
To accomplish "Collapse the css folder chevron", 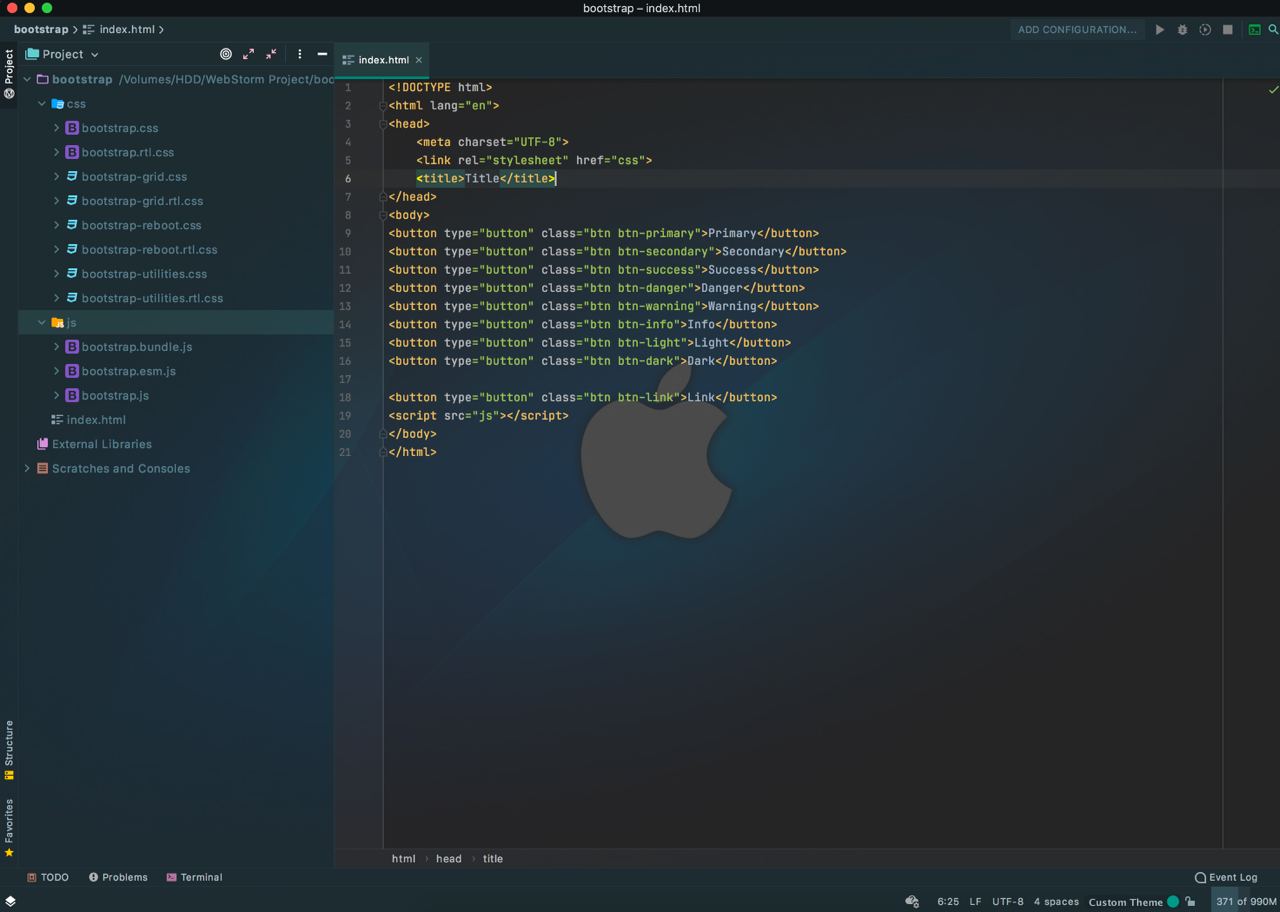I will point(42,104).
